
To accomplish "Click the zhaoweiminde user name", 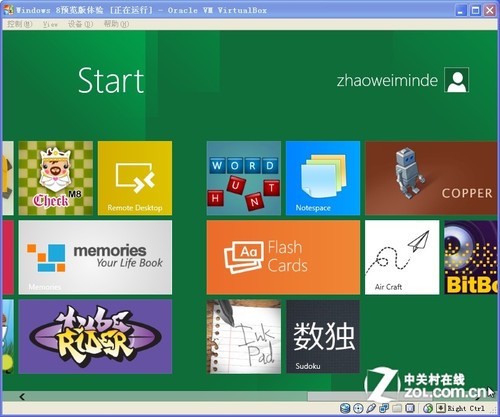I will (x=387, y=80).
